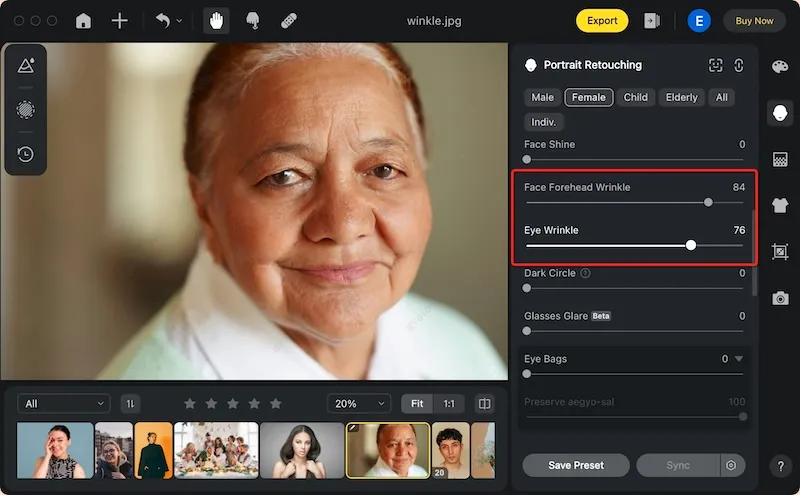Click the face detection icon beside Portrait Retouching
Viewport: 800px width, 495px height.
point(715,65)
